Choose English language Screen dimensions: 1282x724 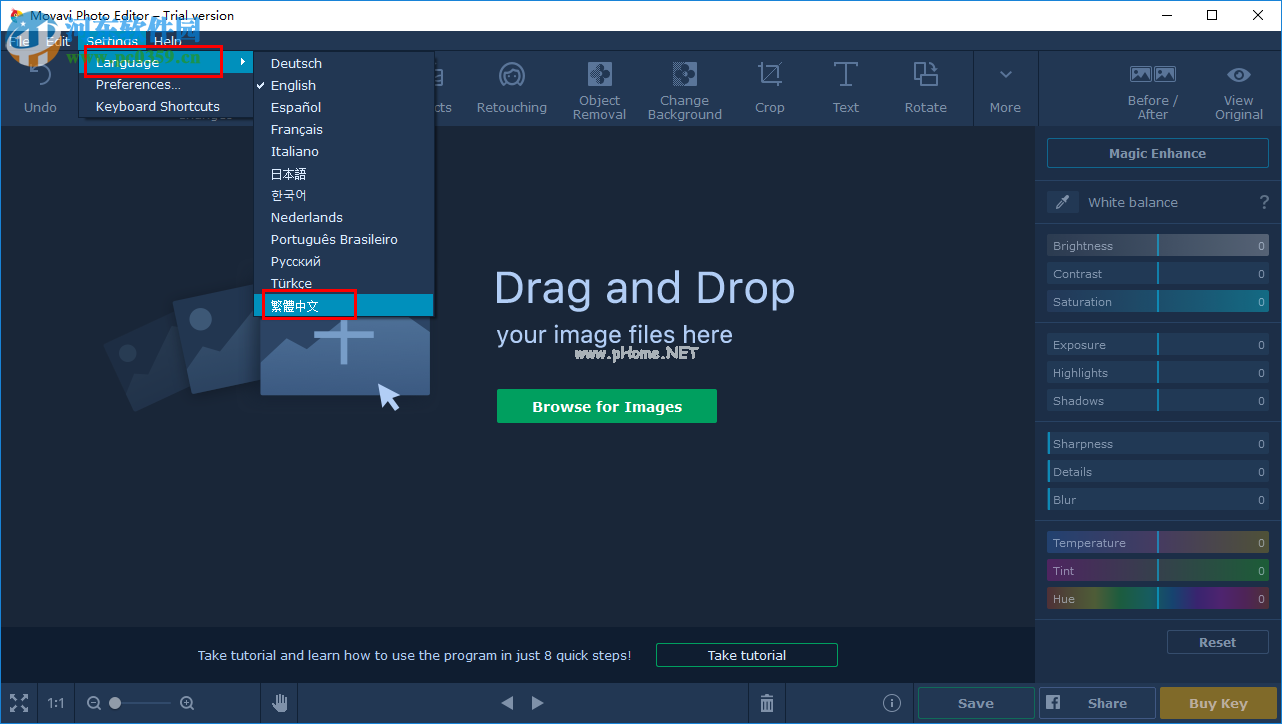[344, 85]
